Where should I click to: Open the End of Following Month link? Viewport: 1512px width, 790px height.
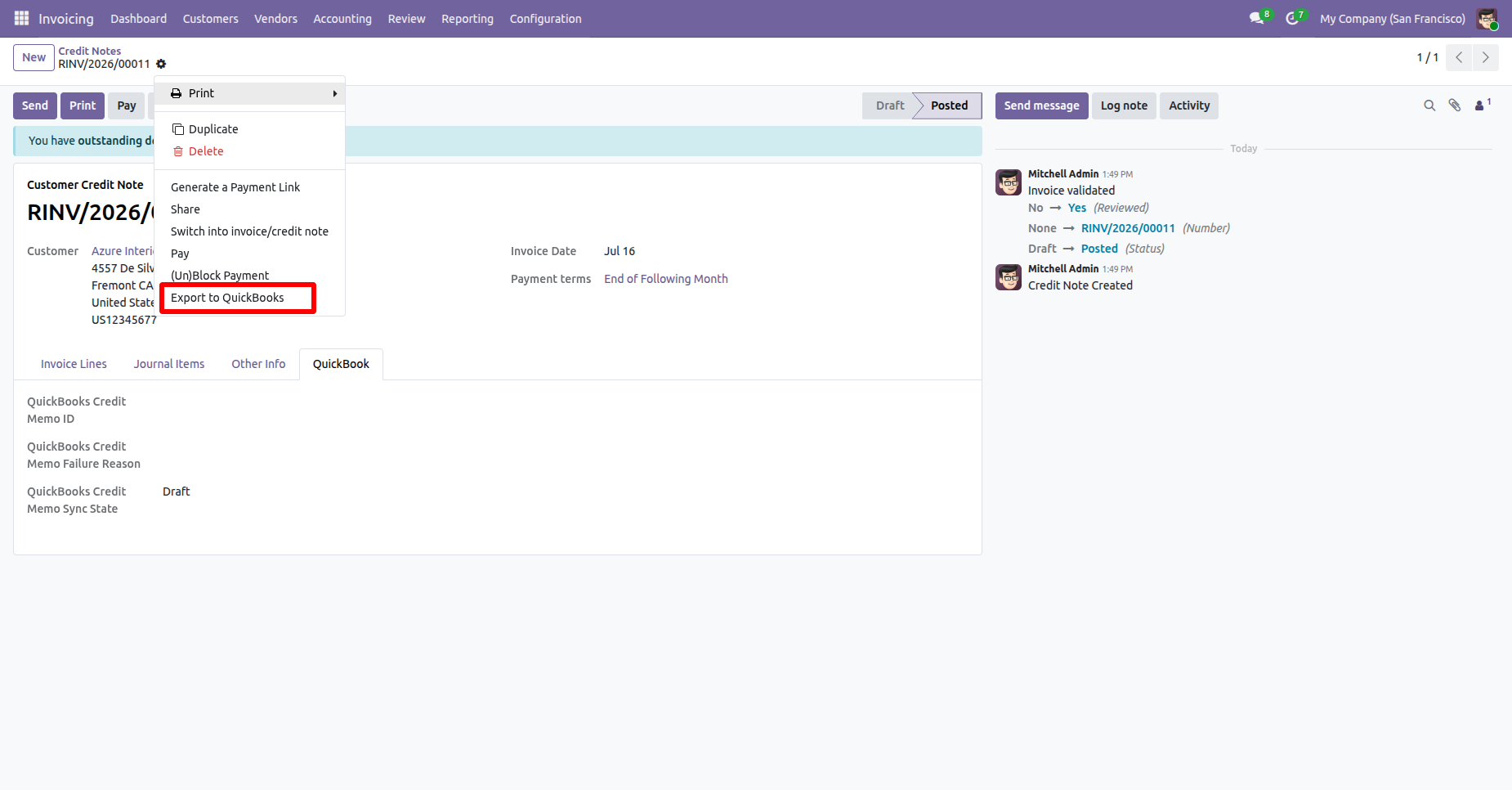[x=666, y=279]
